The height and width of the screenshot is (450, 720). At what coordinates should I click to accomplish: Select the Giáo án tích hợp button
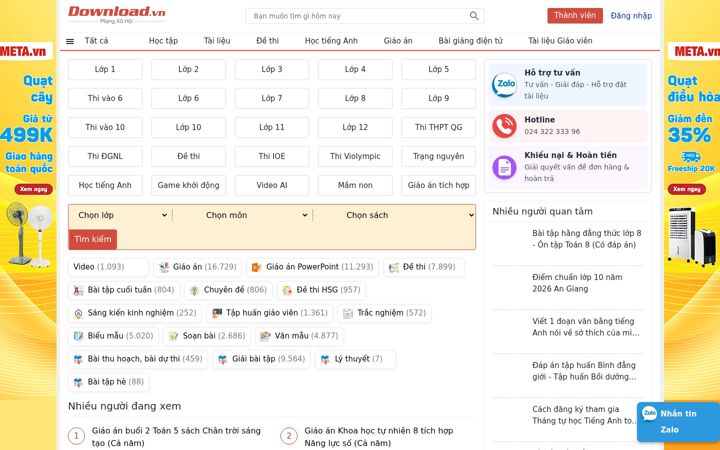[439, 185]
